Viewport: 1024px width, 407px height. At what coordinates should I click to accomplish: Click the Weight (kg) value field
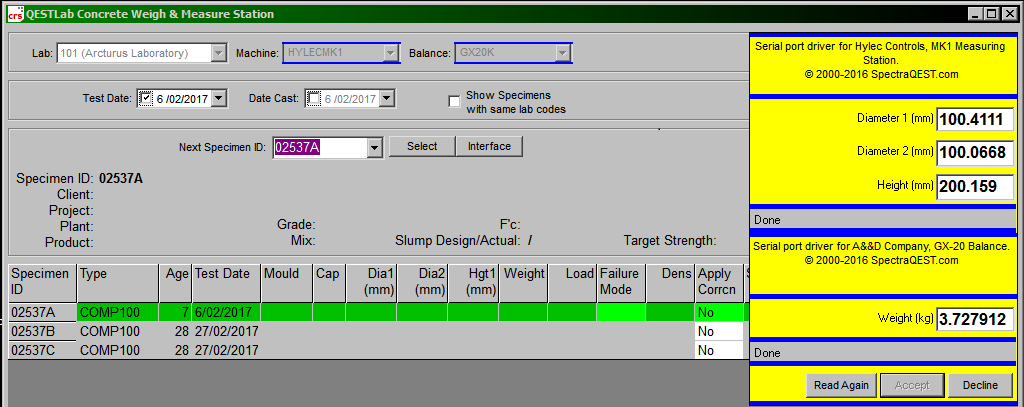coord(975,320)
